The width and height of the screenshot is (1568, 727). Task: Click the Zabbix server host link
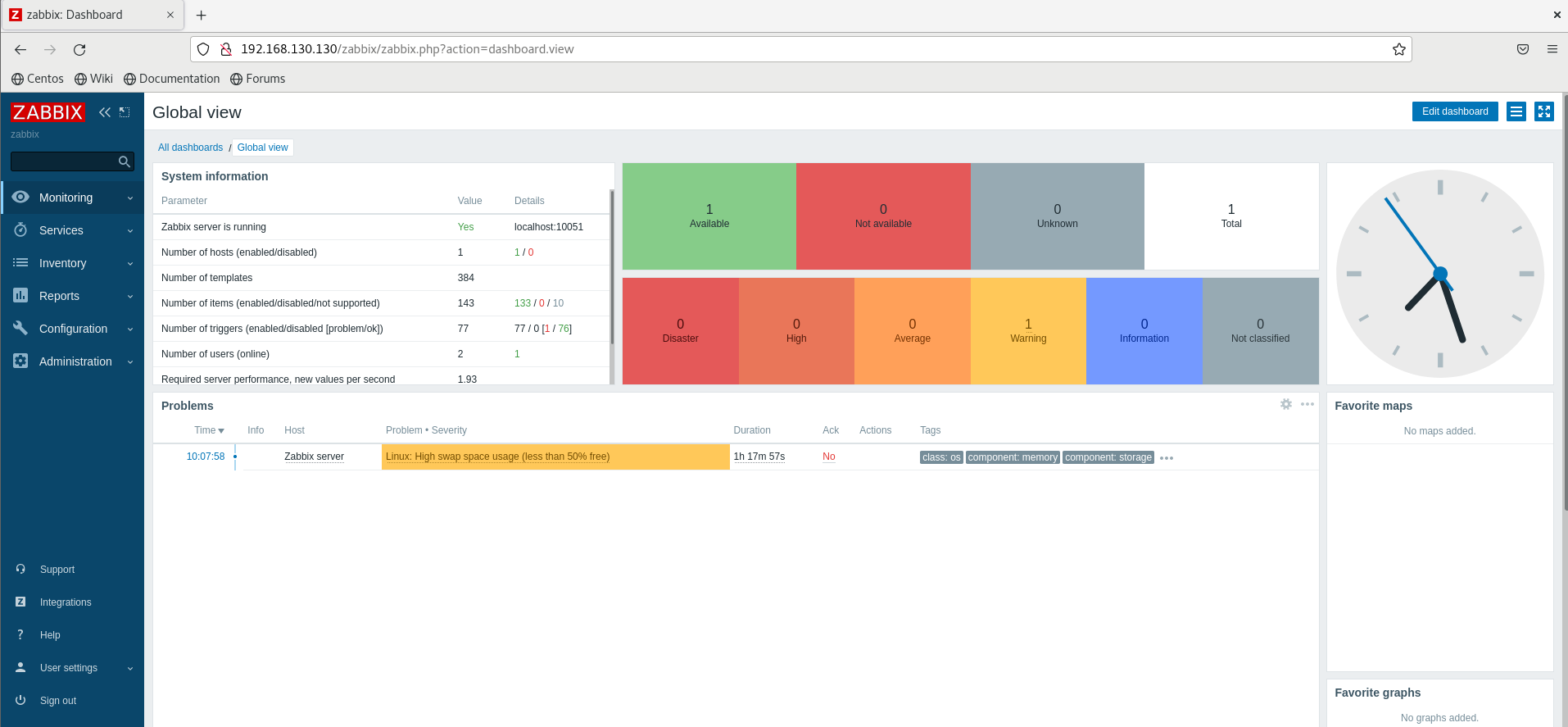314,457
